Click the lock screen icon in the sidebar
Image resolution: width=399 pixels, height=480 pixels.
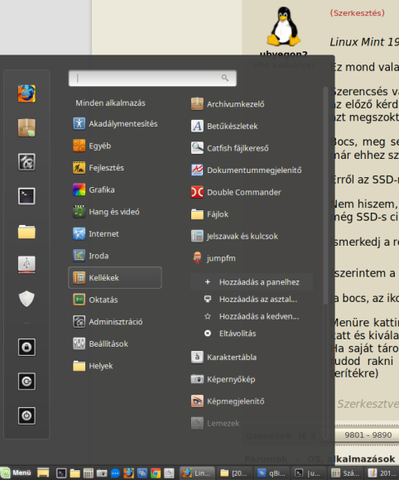pos(27,347)
